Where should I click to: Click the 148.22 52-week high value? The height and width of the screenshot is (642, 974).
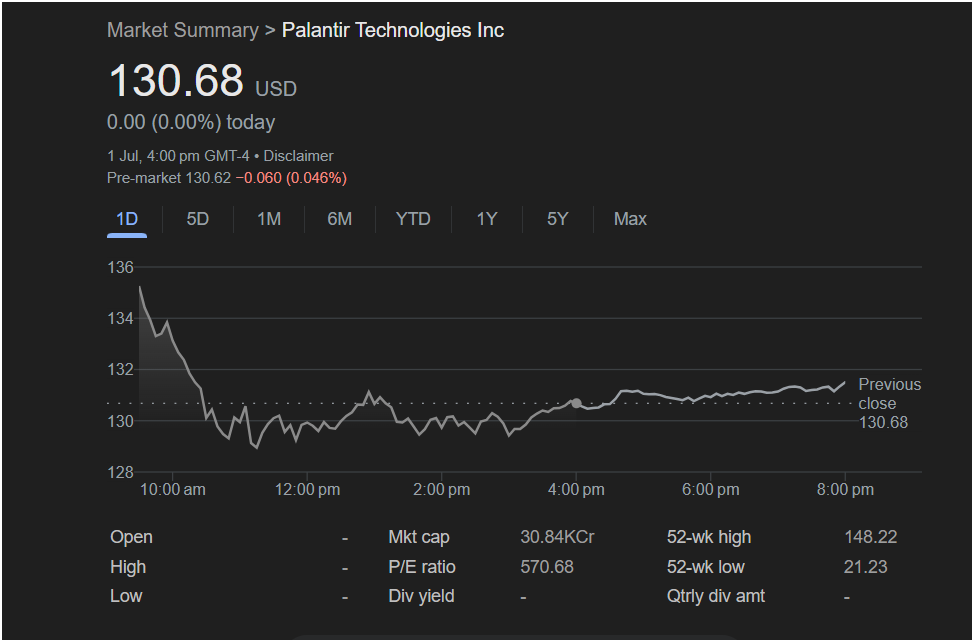(870, 537)
